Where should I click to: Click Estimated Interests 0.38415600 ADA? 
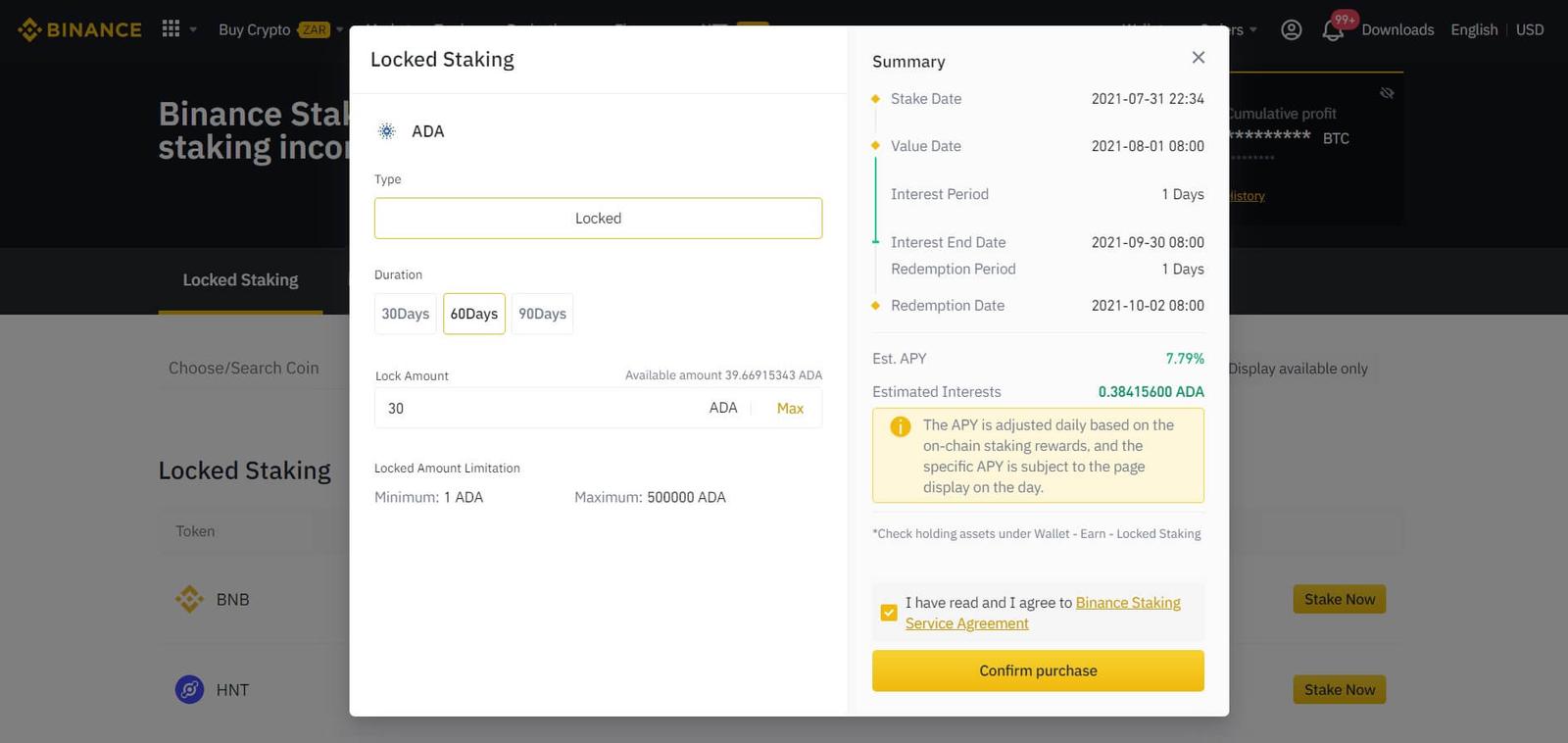[1151, 392]
